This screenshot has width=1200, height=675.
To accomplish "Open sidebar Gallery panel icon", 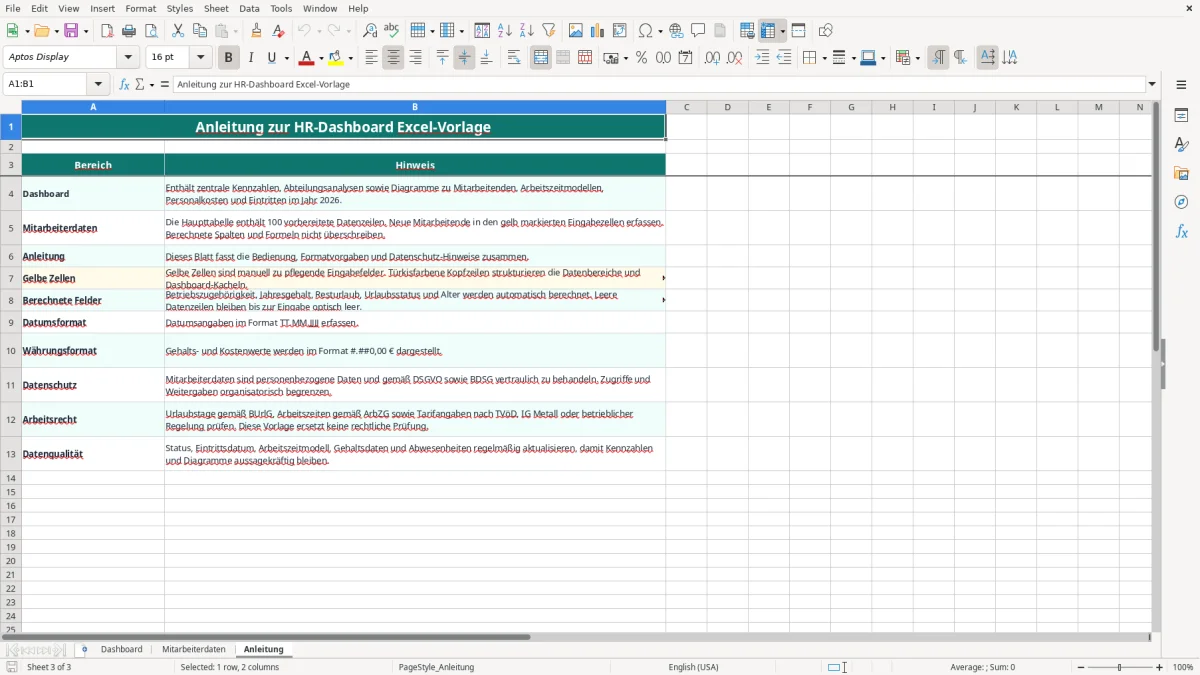I will (x=1181, y=173).
